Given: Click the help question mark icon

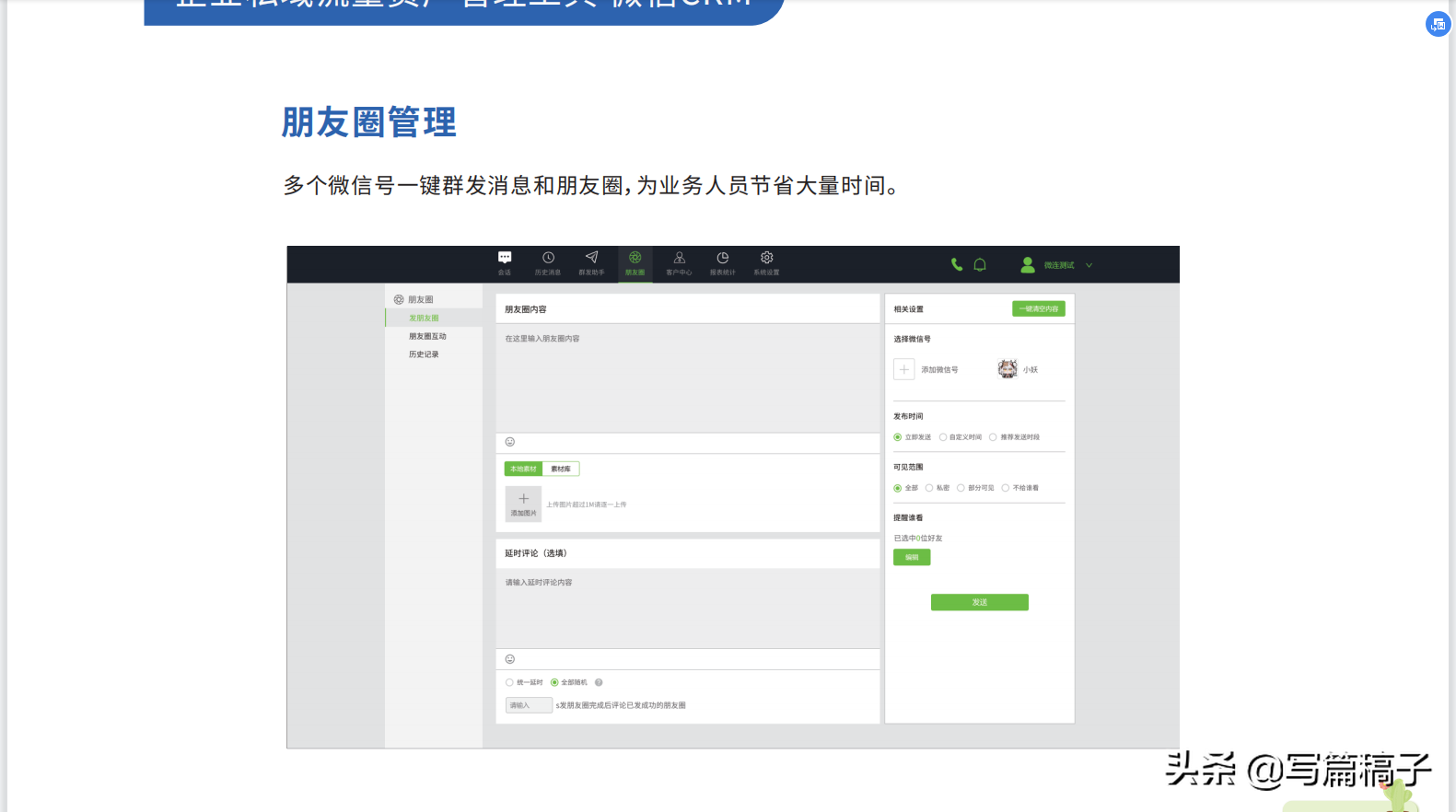Looking at the screenshot, I should point(599,682).
